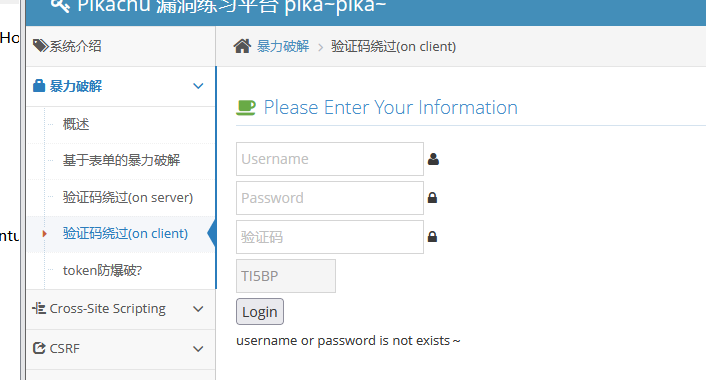
Task: Click the user icon next to Username
Action: pyautogui.click(x=433, y=159)
